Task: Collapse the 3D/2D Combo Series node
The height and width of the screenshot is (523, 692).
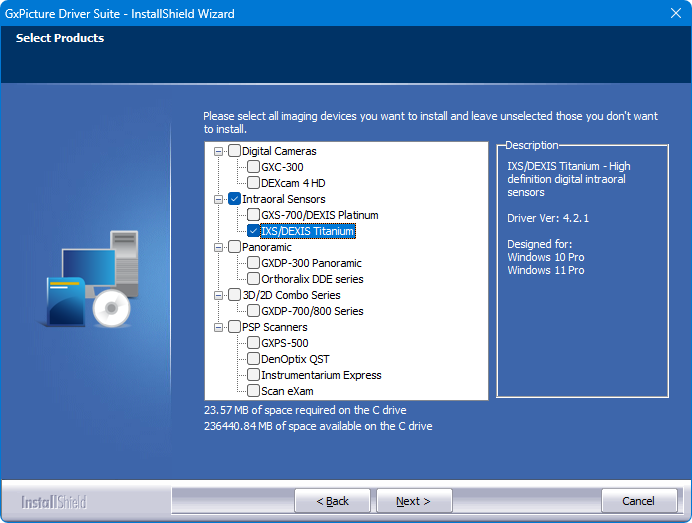Action: tap(219, 295)
